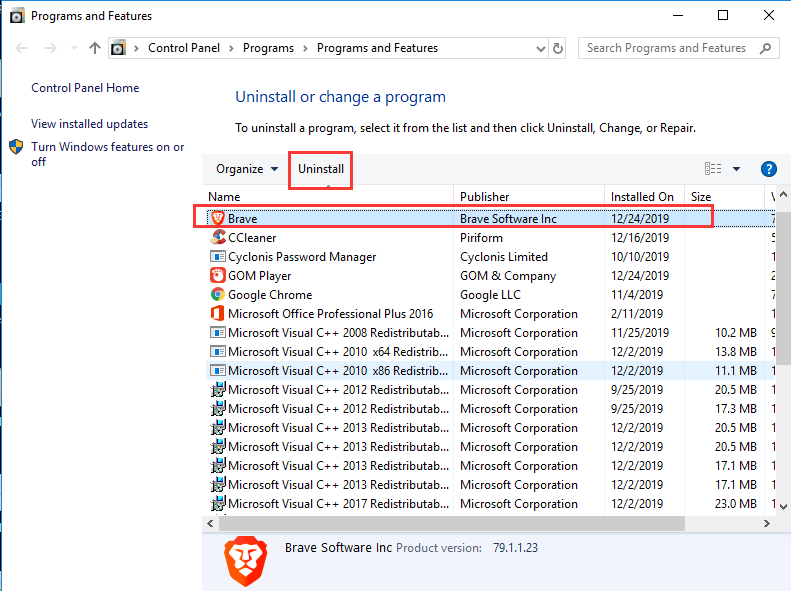Click the Google LLC publisher cell
The height and width of the screenshot is (591, 791).
point(490,294)
